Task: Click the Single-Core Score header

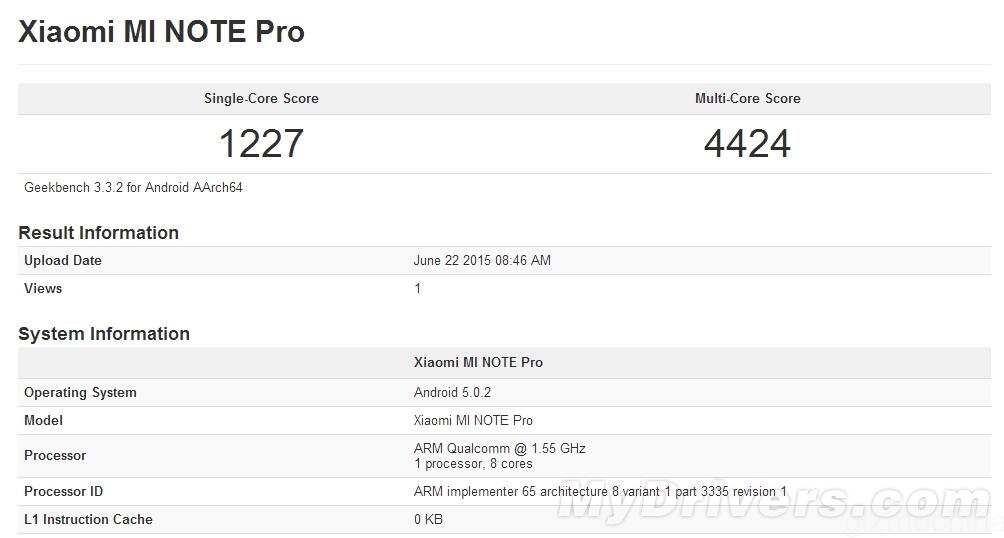Action: point(261,98)
